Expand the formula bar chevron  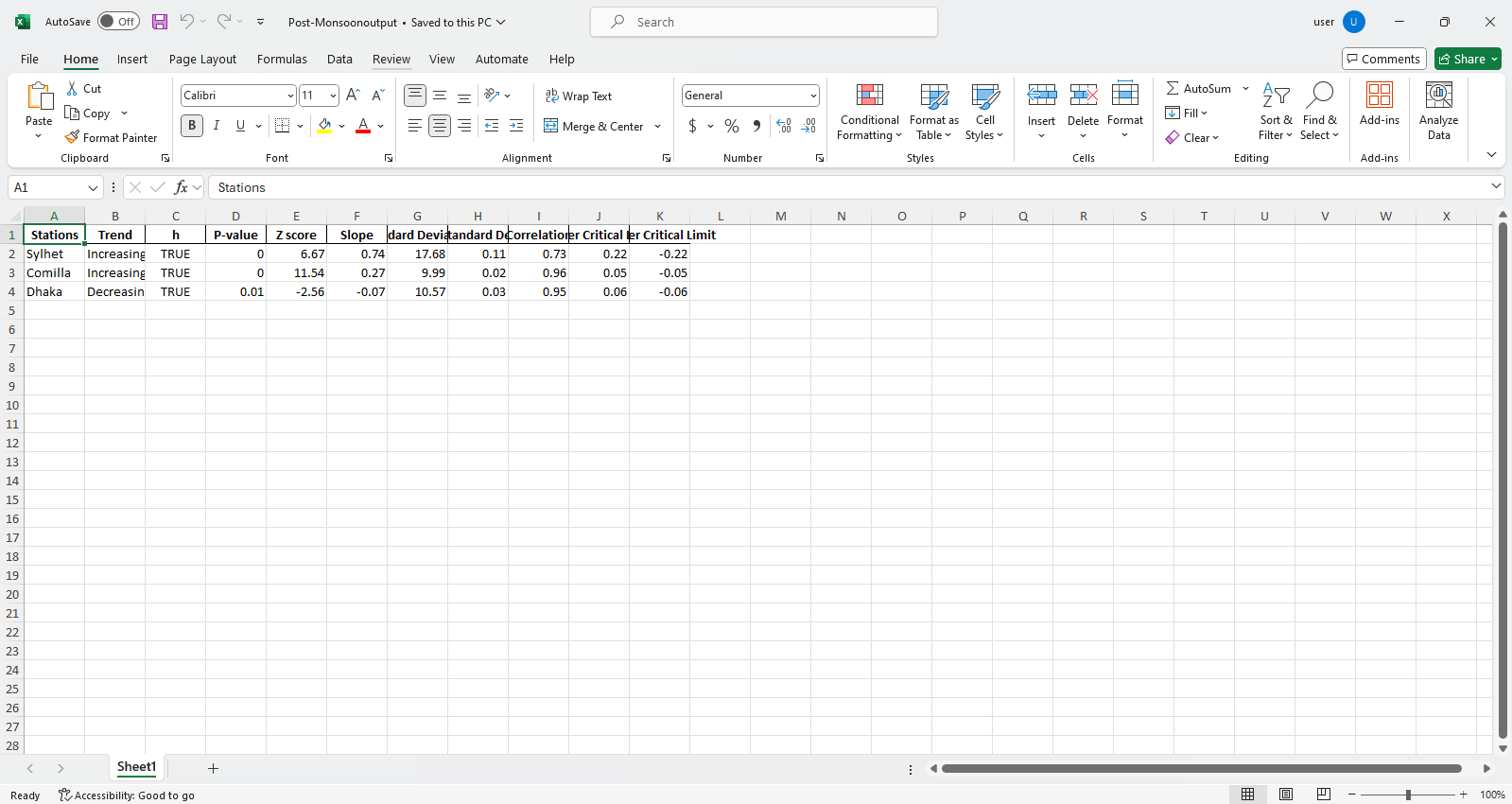1496,186
